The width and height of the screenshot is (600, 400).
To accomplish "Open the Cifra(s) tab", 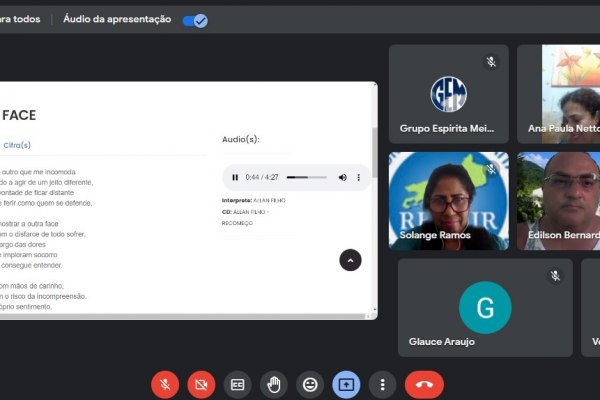I will [x=17, y=145].
